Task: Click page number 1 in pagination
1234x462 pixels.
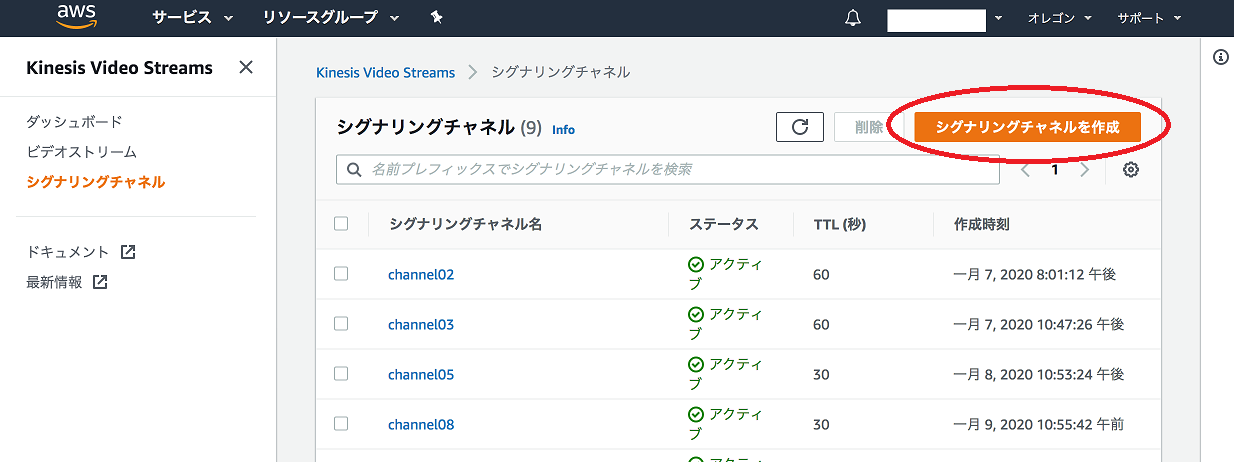Action: [x=1054, y=170]
